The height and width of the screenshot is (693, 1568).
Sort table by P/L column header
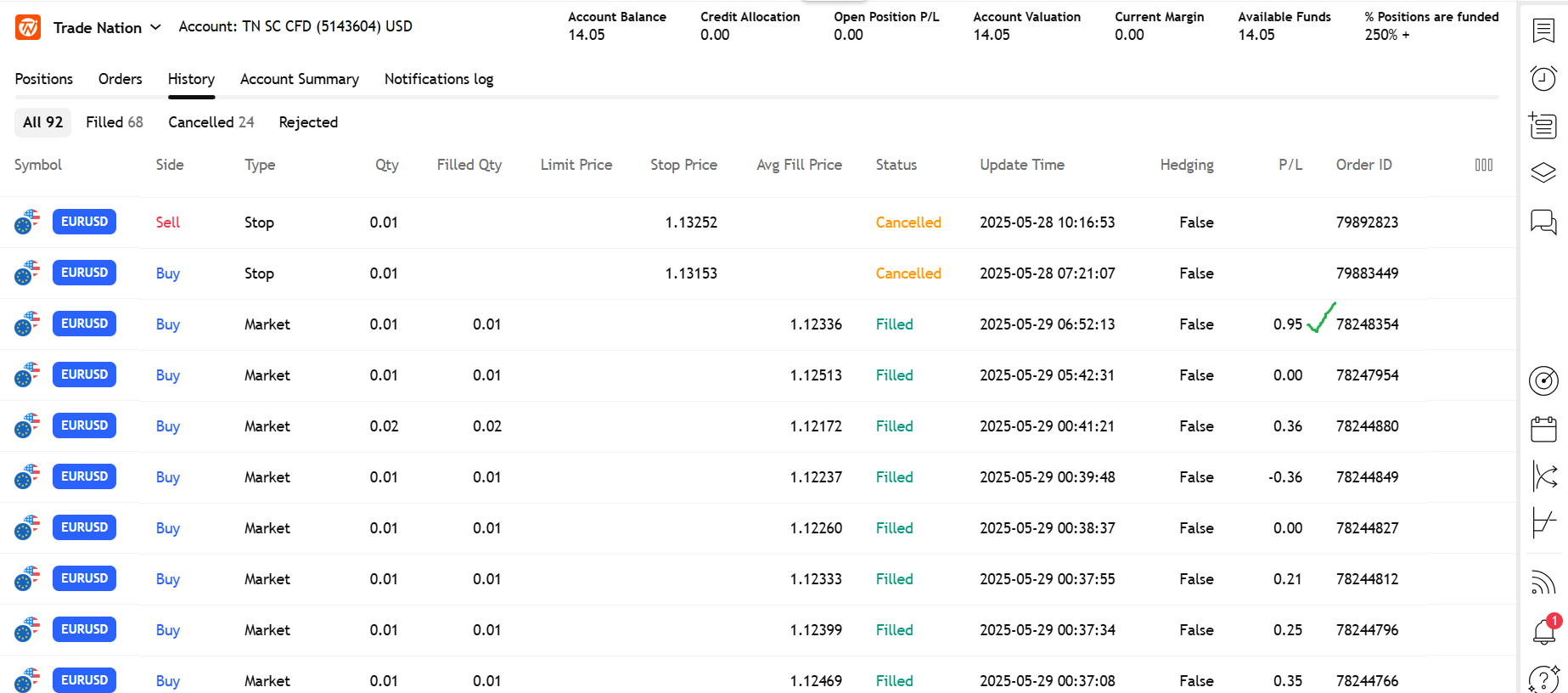pyautogui.click(x=1290, y=165)
